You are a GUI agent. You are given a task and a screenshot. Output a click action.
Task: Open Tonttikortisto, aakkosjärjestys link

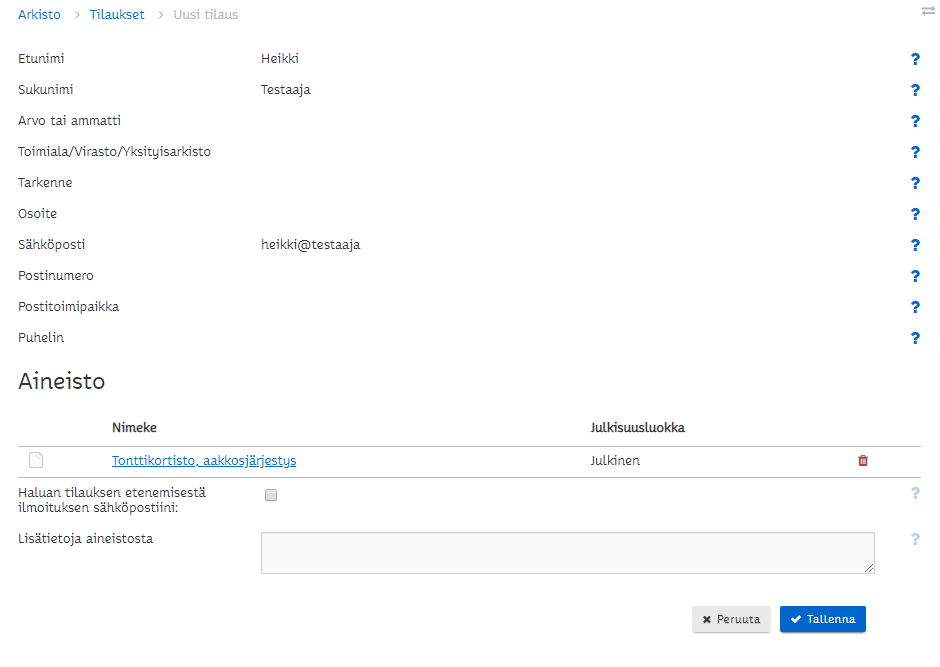[204, 461]
